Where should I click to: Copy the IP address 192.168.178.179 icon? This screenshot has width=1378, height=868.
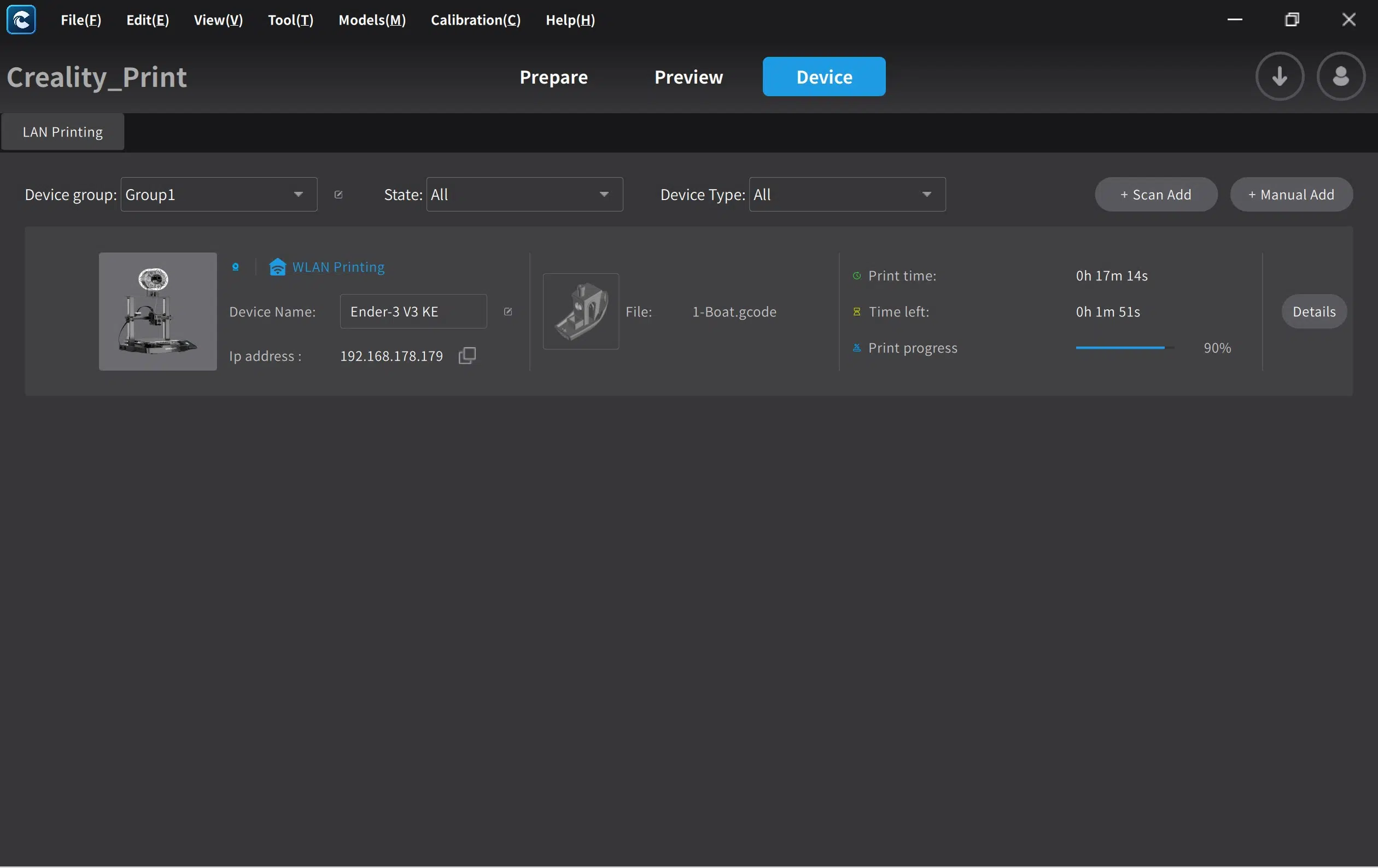pos(467,356)
